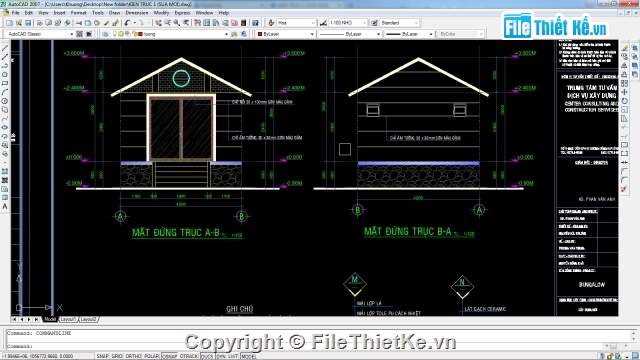Toggle LWT lineweight display
The image size is (640, 360).
click(233, 356)
